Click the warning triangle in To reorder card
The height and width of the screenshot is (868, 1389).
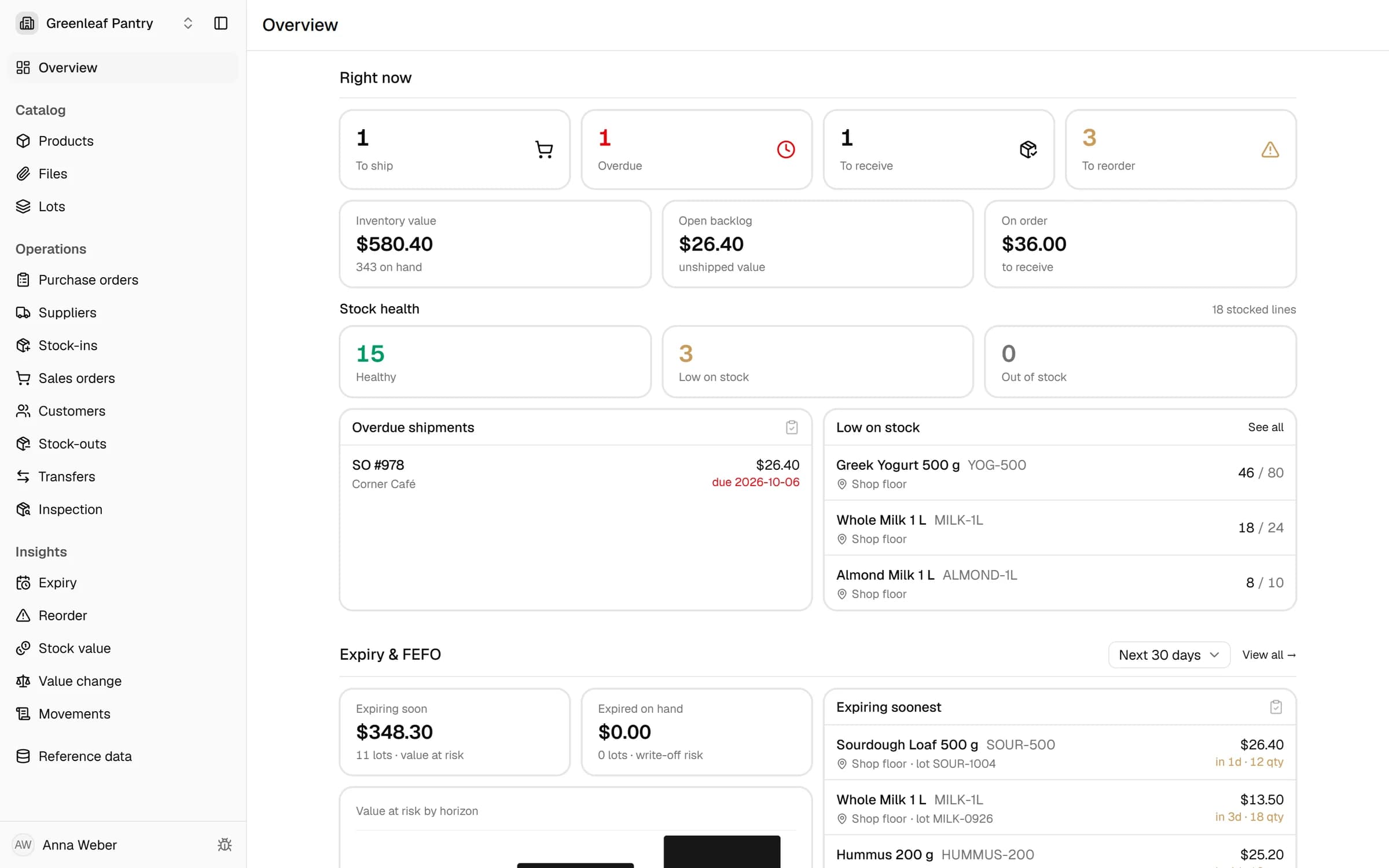coord(1270,149)
